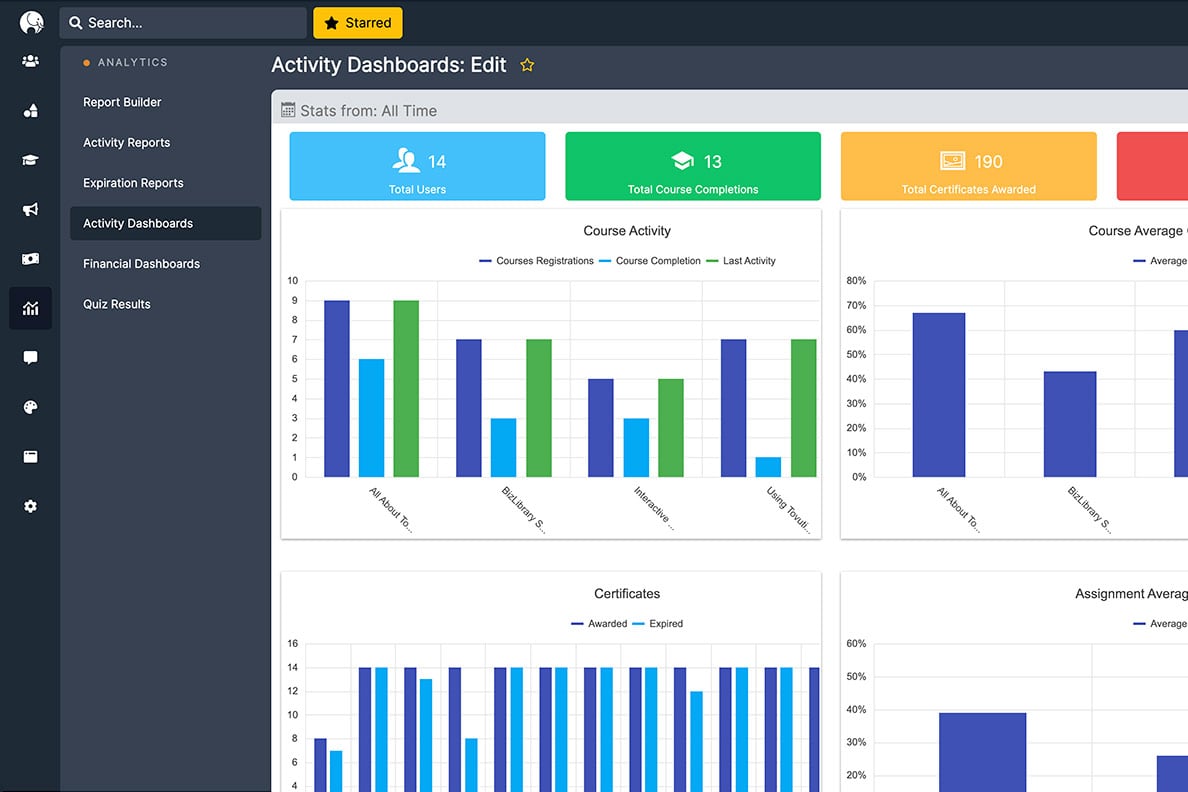Open the Users section via the people icon

(30, 61)
